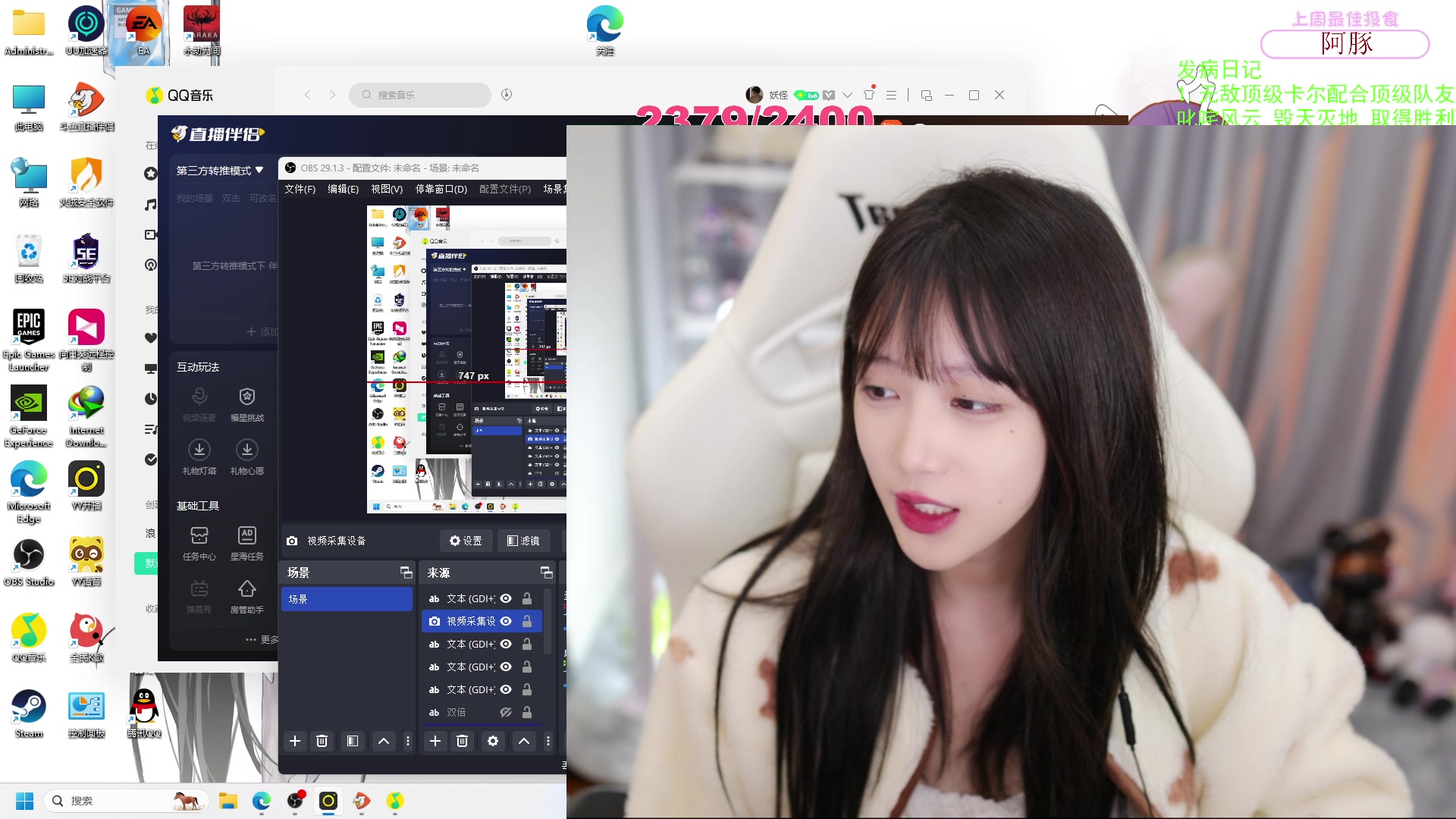Open the OBS 文件(F) menu
The image size is (1456, 819).
[300, 189]
